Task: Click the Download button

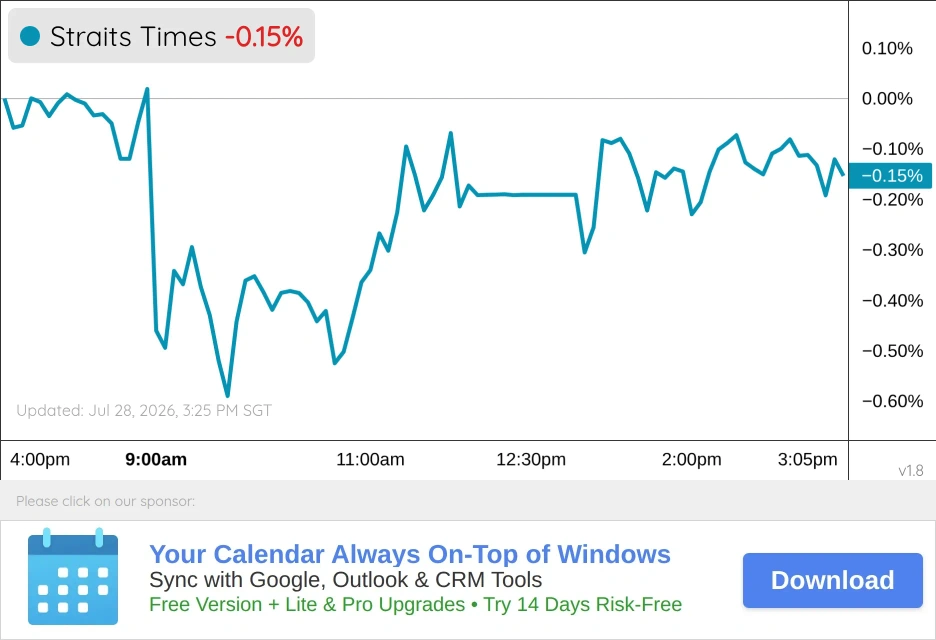Action: pos(832,580)
